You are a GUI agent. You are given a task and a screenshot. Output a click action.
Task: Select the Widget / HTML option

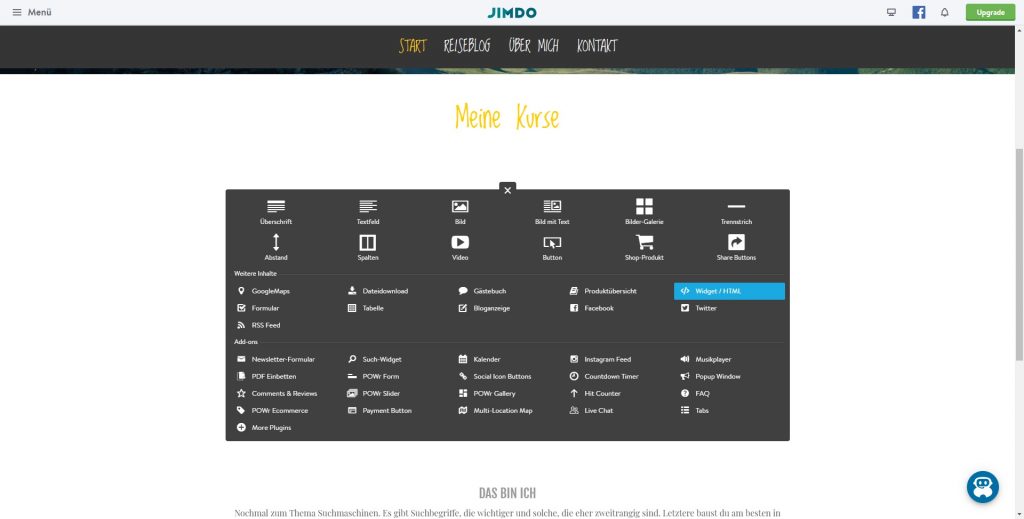pos(729,291)
